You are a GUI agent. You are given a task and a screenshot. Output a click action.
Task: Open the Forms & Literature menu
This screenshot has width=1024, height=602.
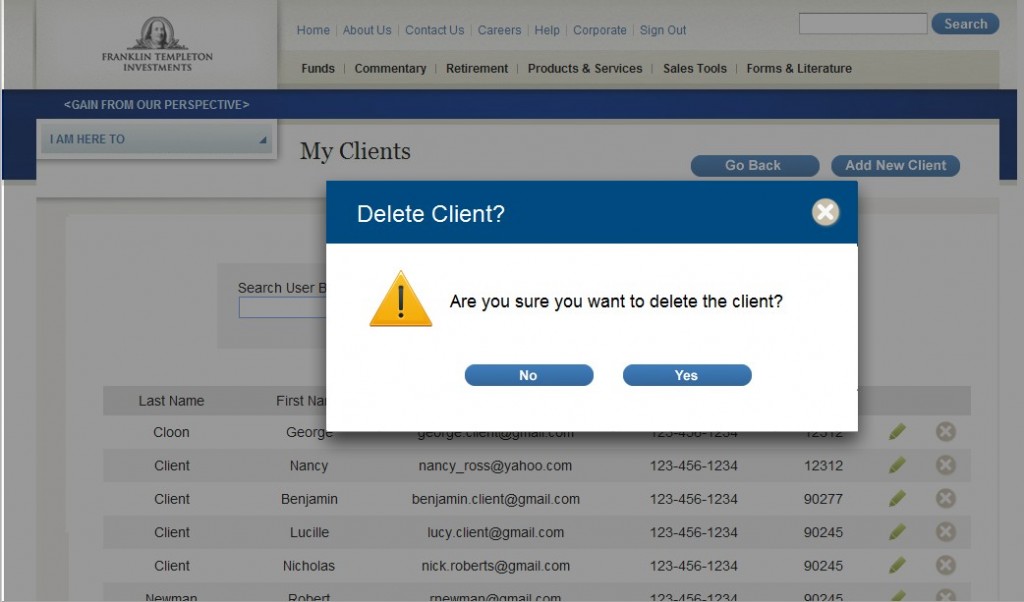(799, 69)
